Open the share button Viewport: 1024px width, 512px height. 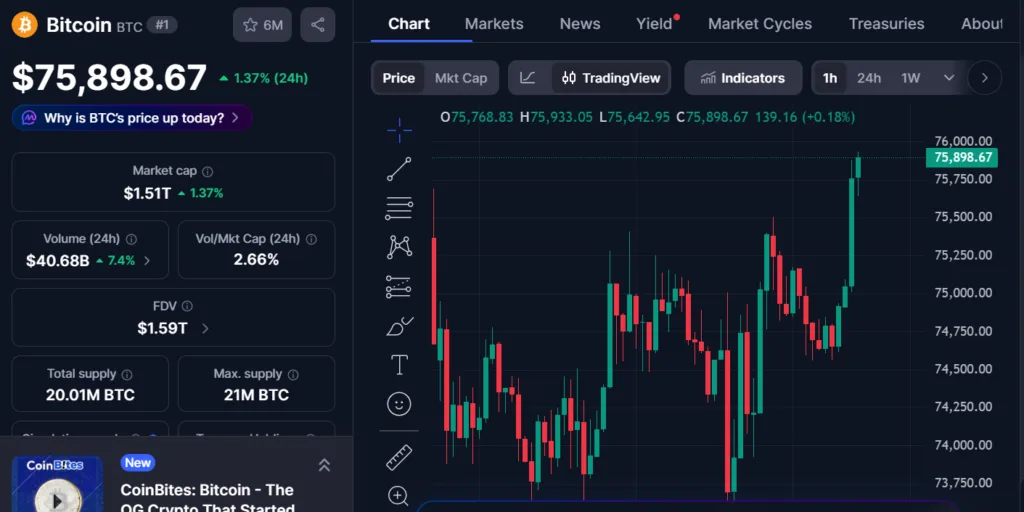tap(318, 25)
